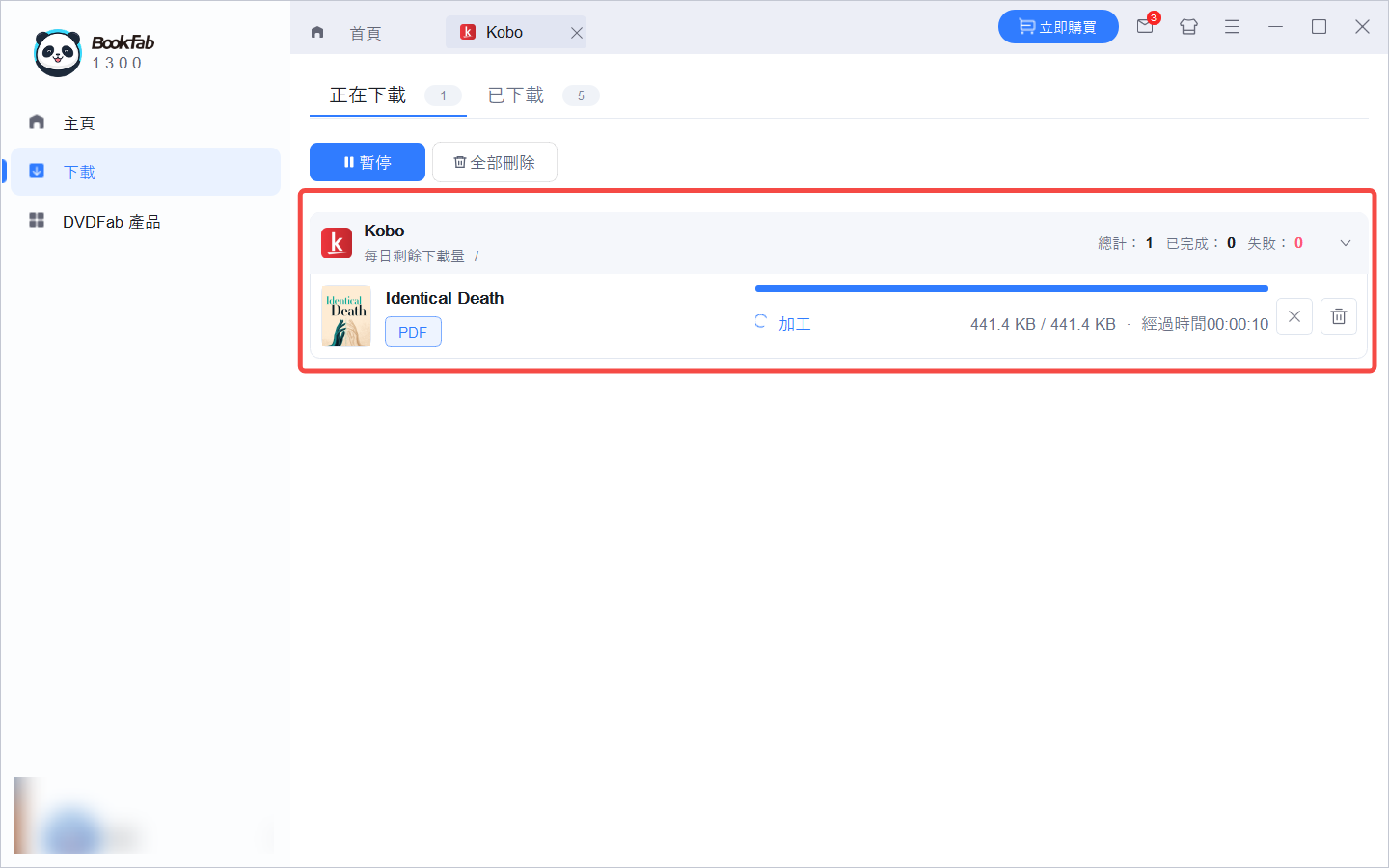The image size is (1389, 868).
Task: Click the 441.4 KB / 441.4 KB text
Action: click(1043, 324)
